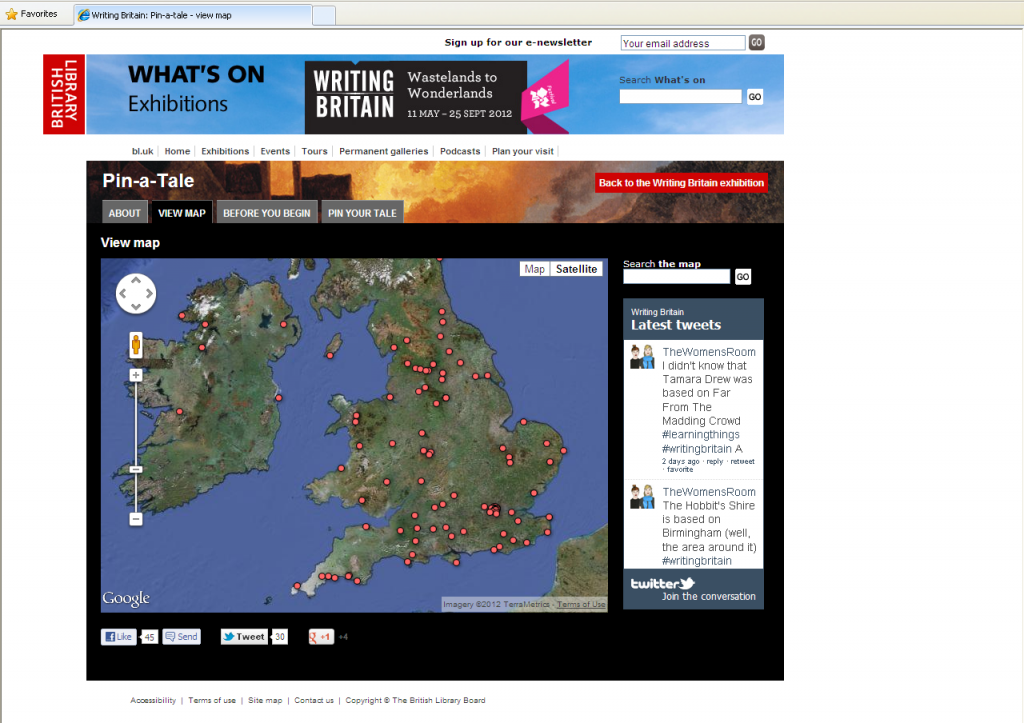The image size is (1024, 723).
Task: Click the map pan control's down arrow
Action: (x=136, y=306)
